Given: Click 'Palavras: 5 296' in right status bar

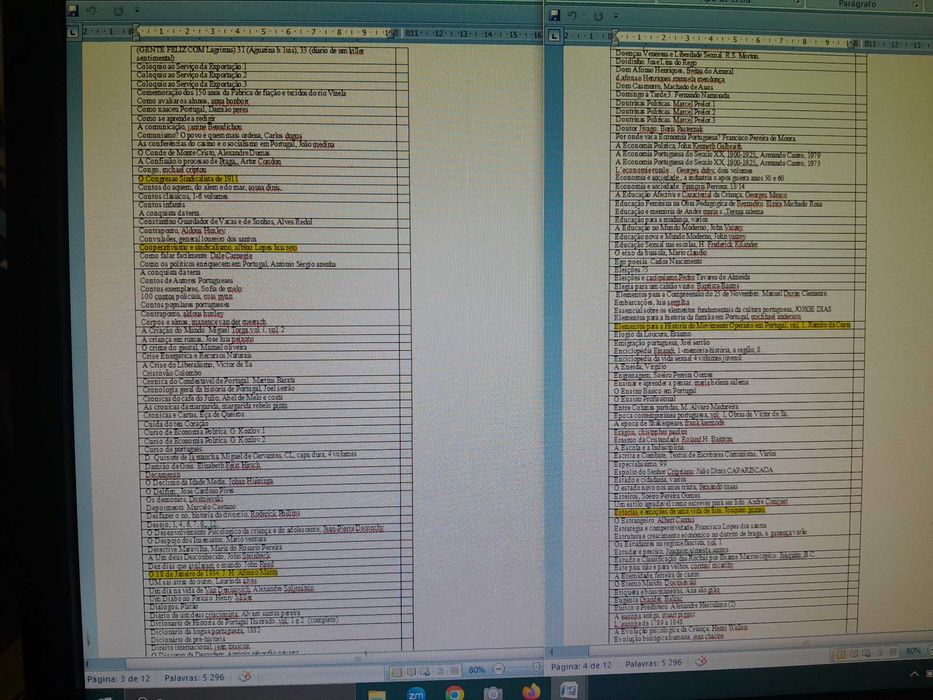Looking at the screenshot, I should [x=655, y=663].
